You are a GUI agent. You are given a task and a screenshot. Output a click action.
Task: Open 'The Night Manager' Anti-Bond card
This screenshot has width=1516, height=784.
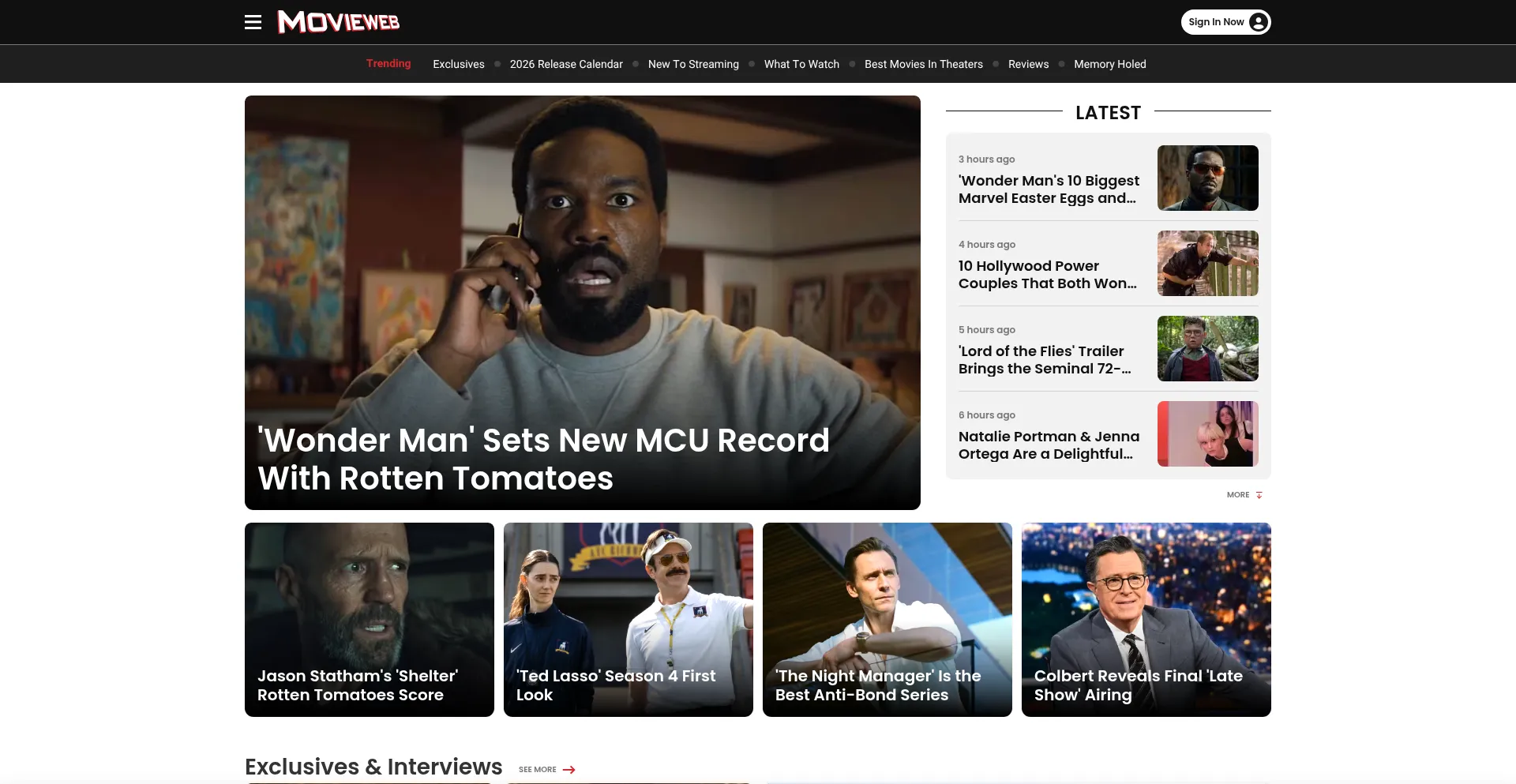[887, 620]
